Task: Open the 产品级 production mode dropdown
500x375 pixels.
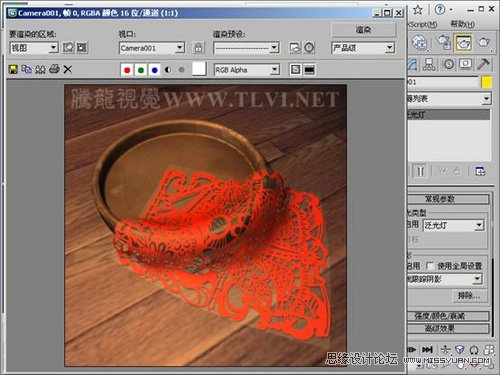Action: pyautogui.click(x=363, y=48)
